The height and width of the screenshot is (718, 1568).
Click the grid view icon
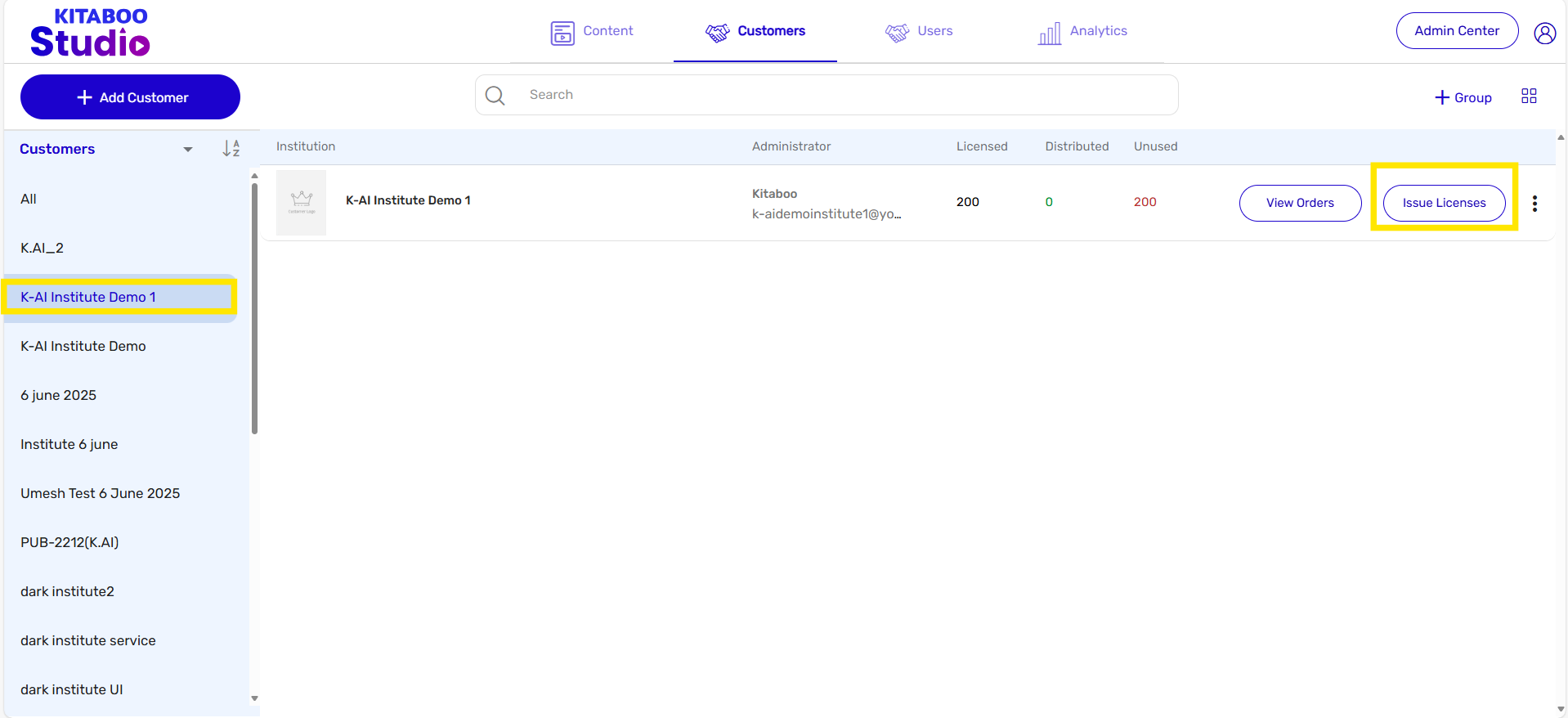[x=1529, y=96]
